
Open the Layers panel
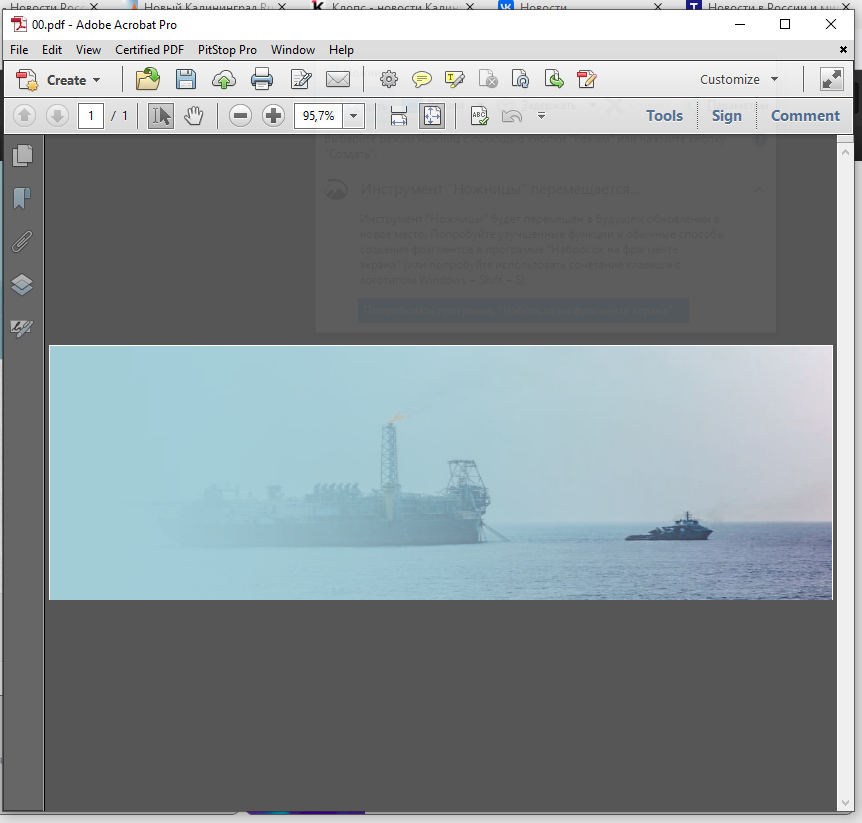22,285
